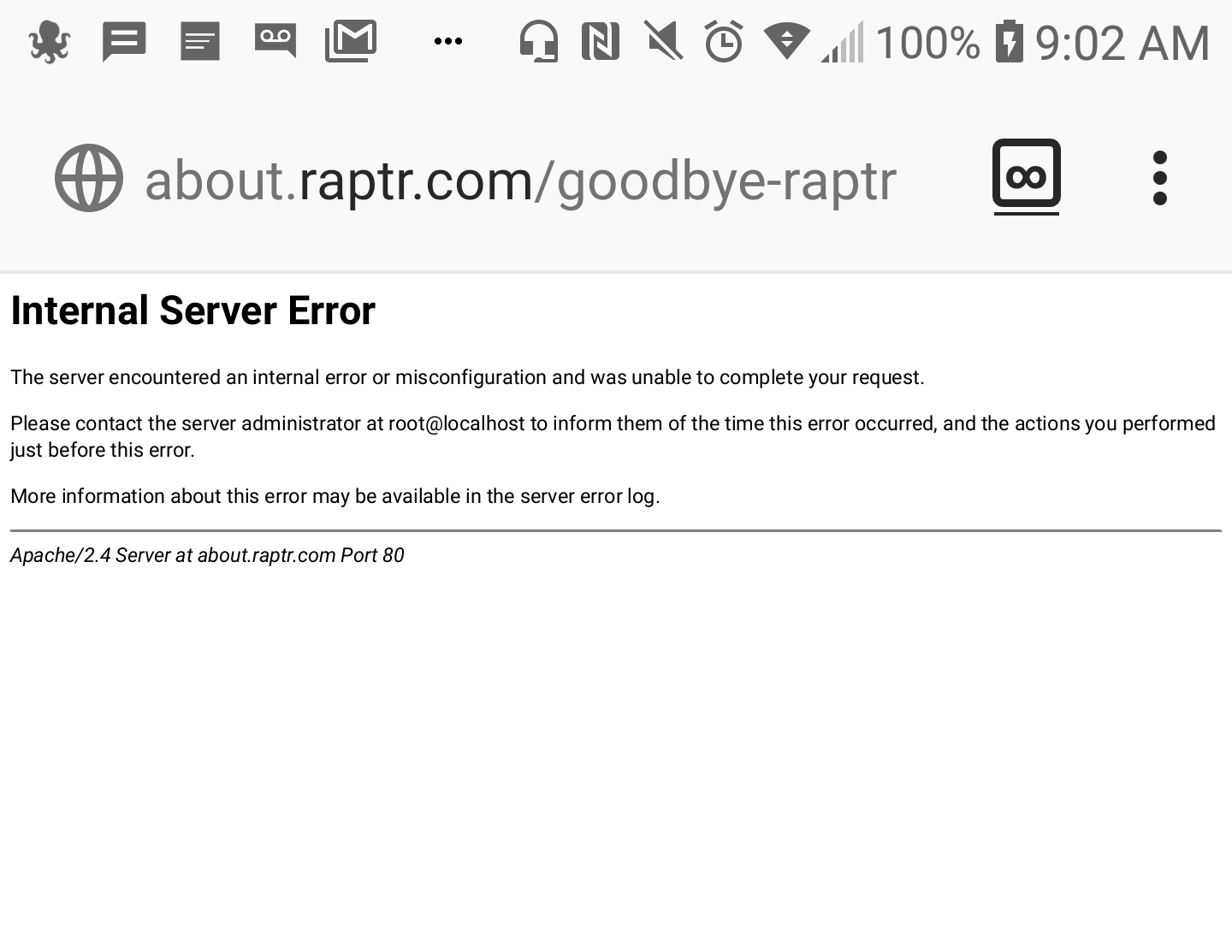Open the tab switcher infinity button
This screenshot has width=1232, height=952.
[1027, 176]
